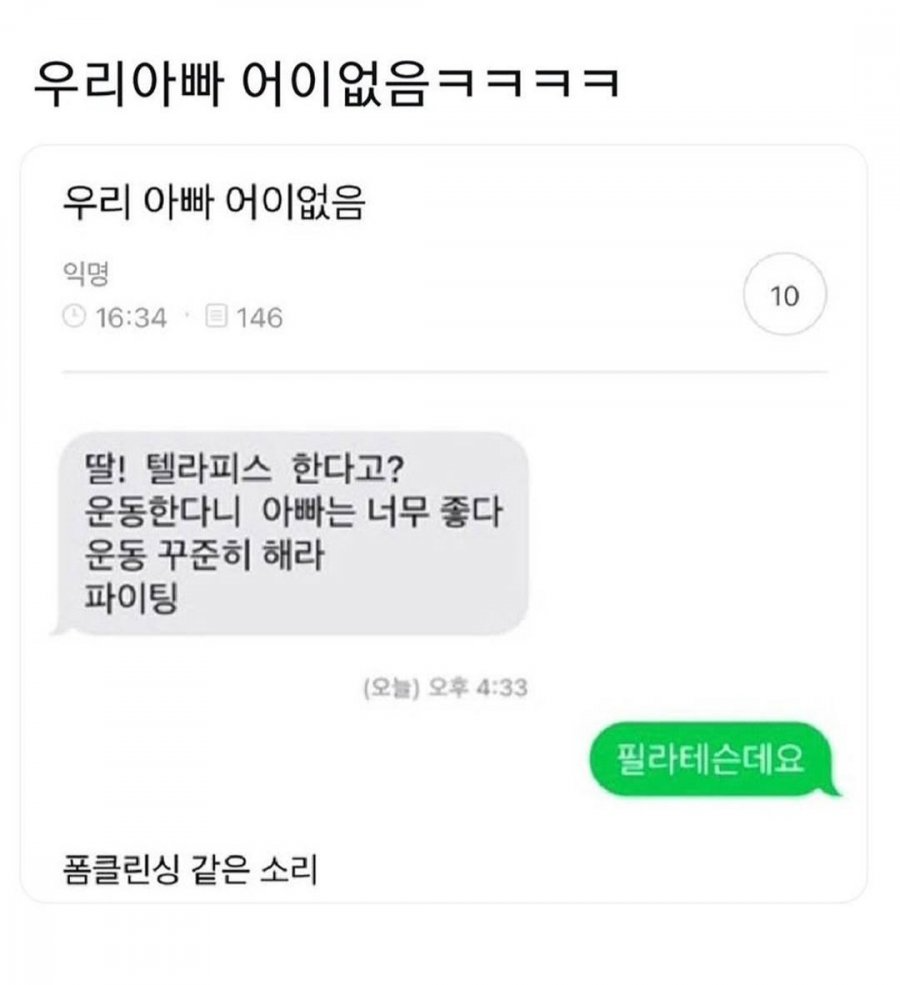Image resolution: width=900 pixels, height=985 pixels.
Task: Click the view count number 146
Action: click(259, 317)
